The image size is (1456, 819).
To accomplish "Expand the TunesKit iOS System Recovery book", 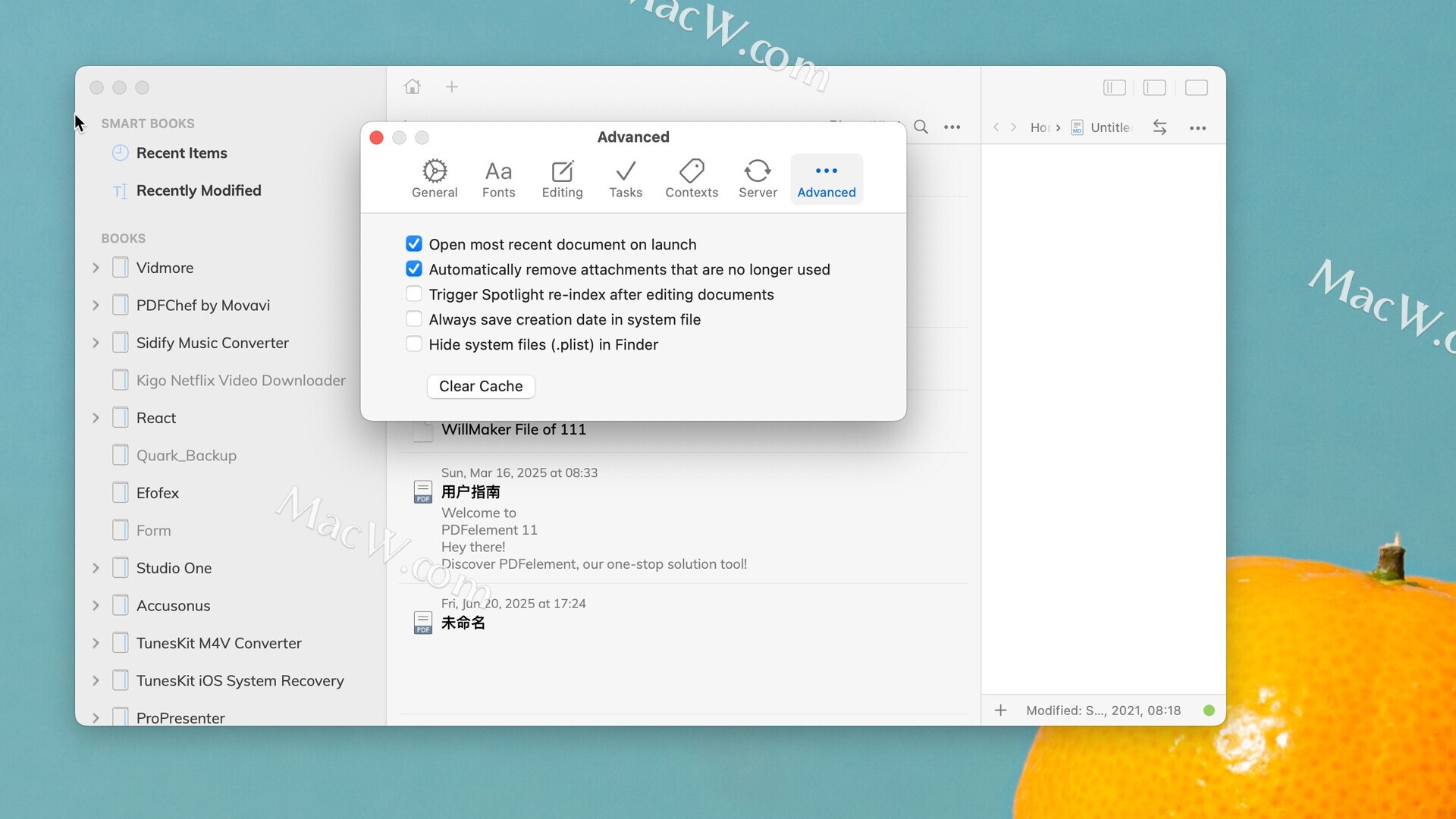I will pos(96,680).
